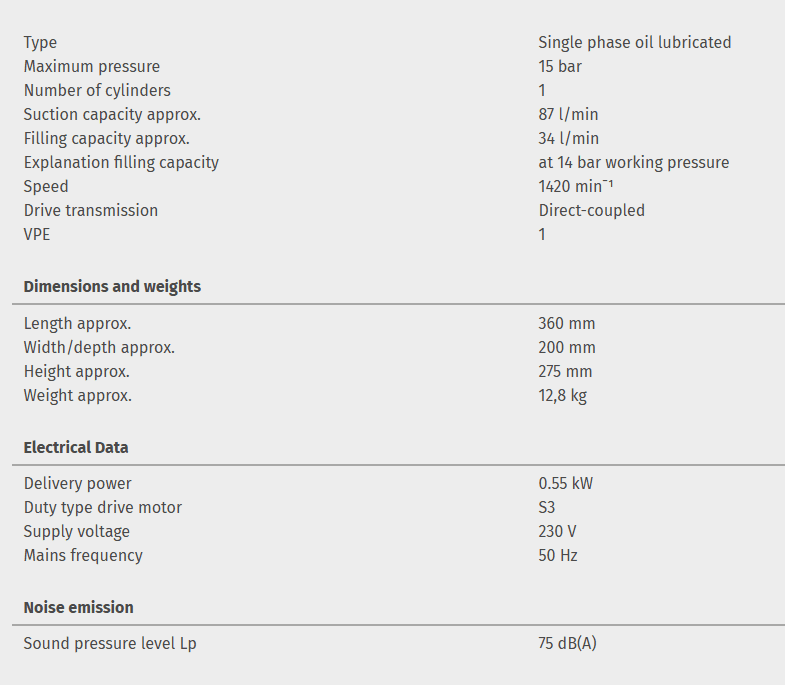Click the Number of cylinders label
785x685 pixels.
click(x=97, y=90)
